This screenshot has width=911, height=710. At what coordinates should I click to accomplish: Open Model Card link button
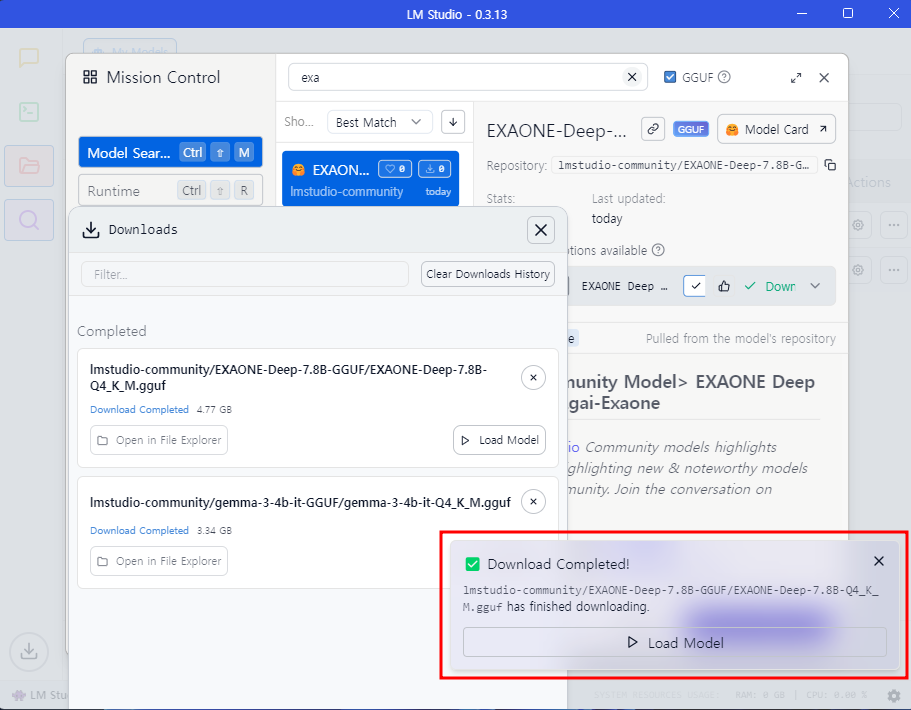tap(776, 129)
